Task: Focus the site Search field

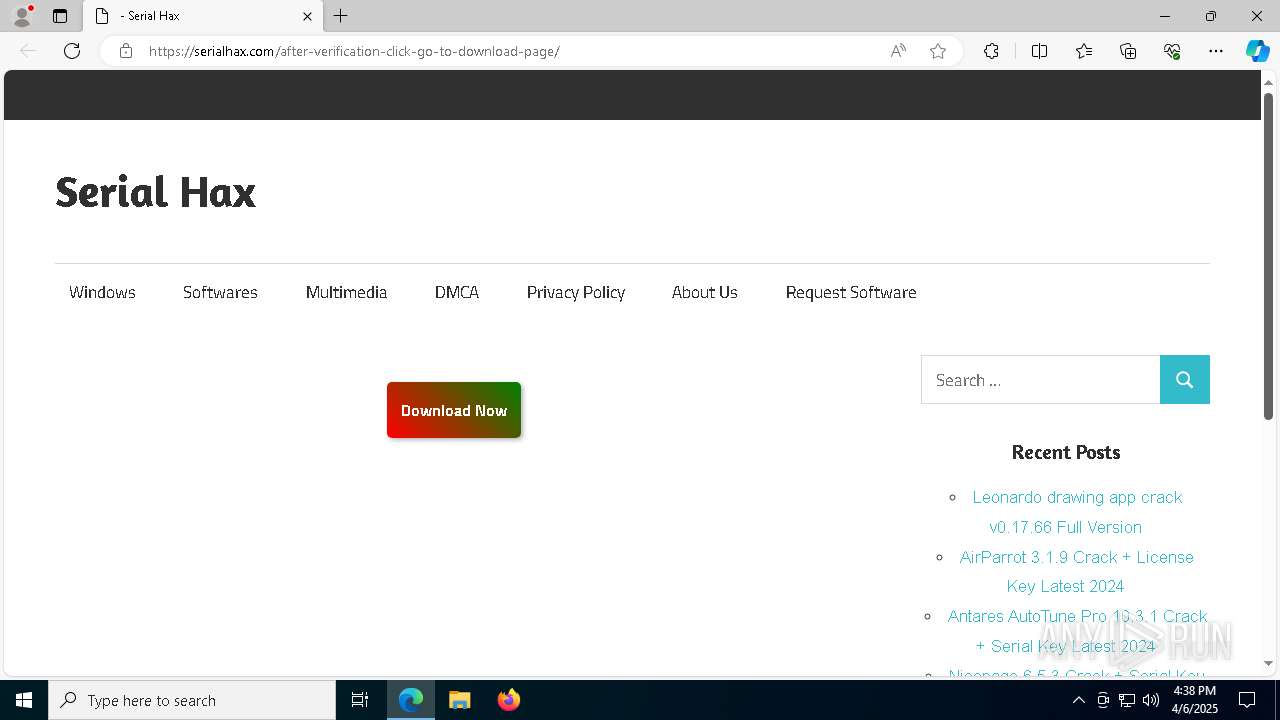Action: 1040,380
